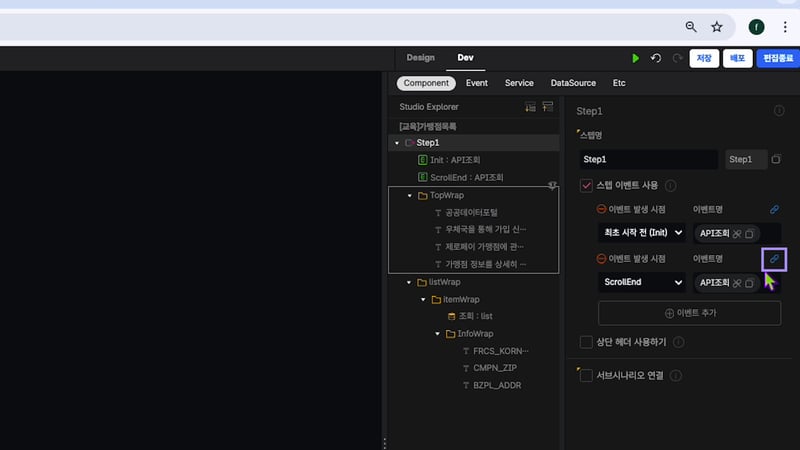Undo the last edit in the toolbar

click(656, 58)
